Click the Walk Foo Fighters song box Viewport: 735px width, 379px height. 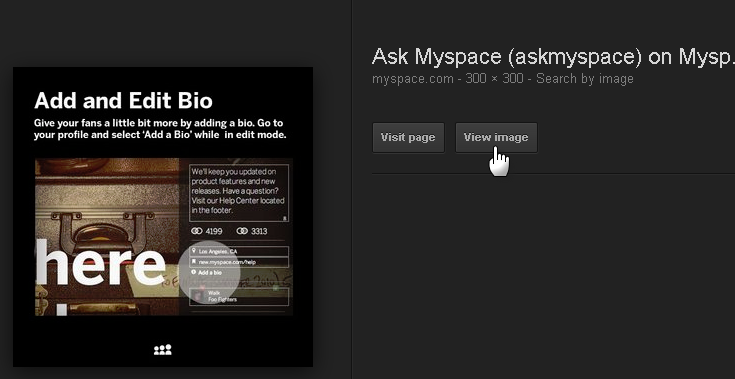point(239,296)
